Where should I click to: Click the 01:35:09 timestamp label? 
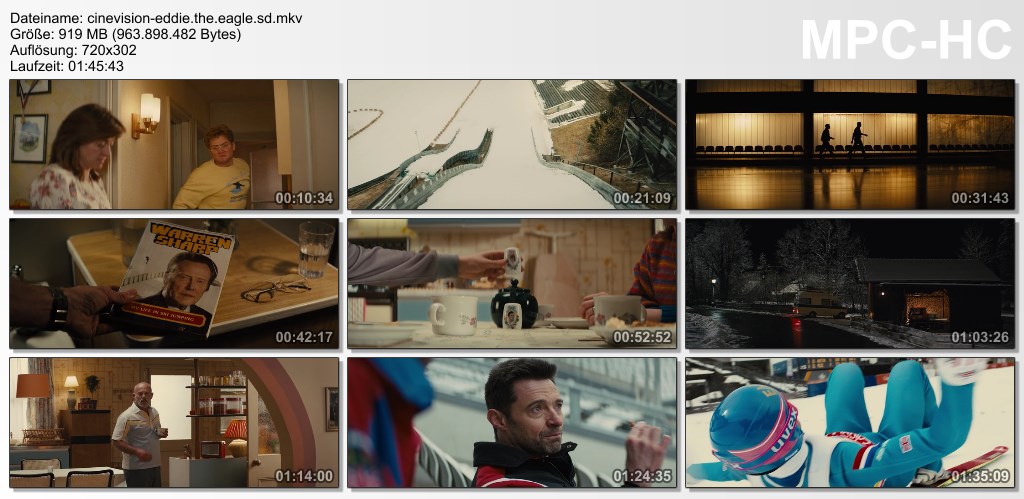[x=980, y=476]
